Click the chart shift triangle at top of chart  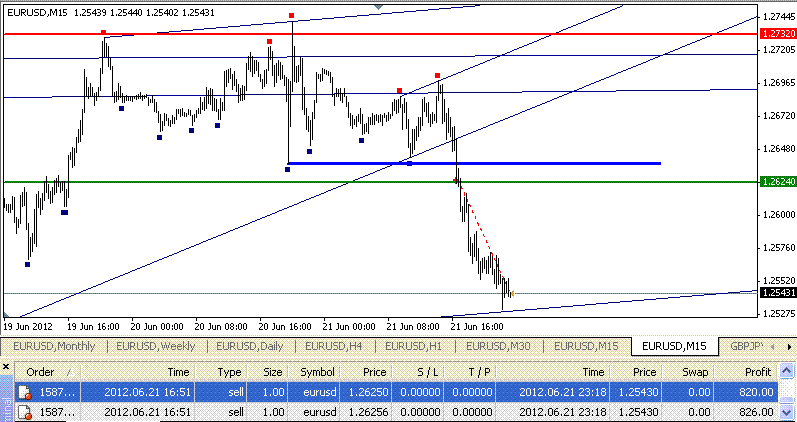[378, 7]
